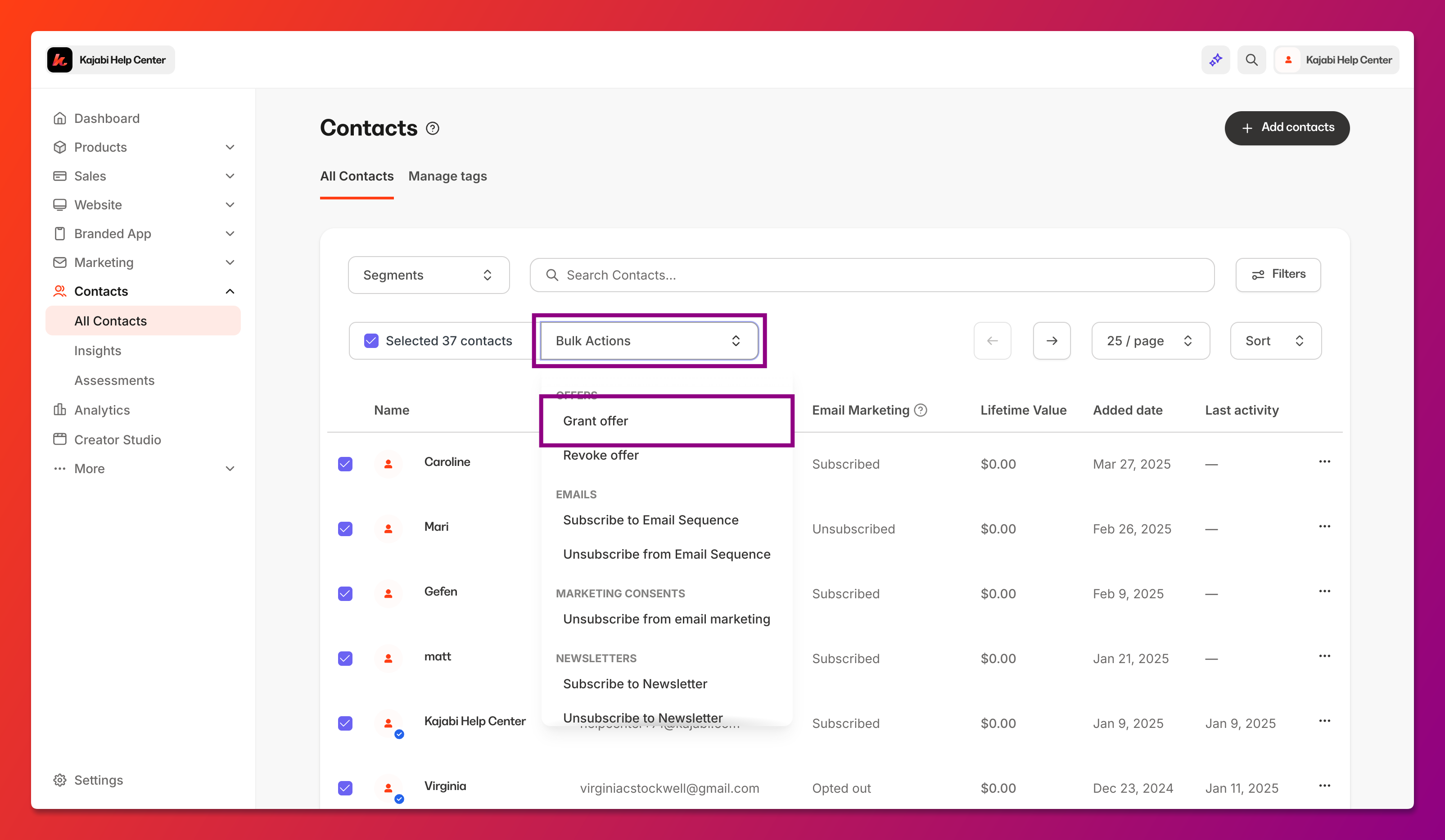1445x840 pixels.
Task: Choose Unsubscribe from Email Sequence
Action: tap(666, 555)
